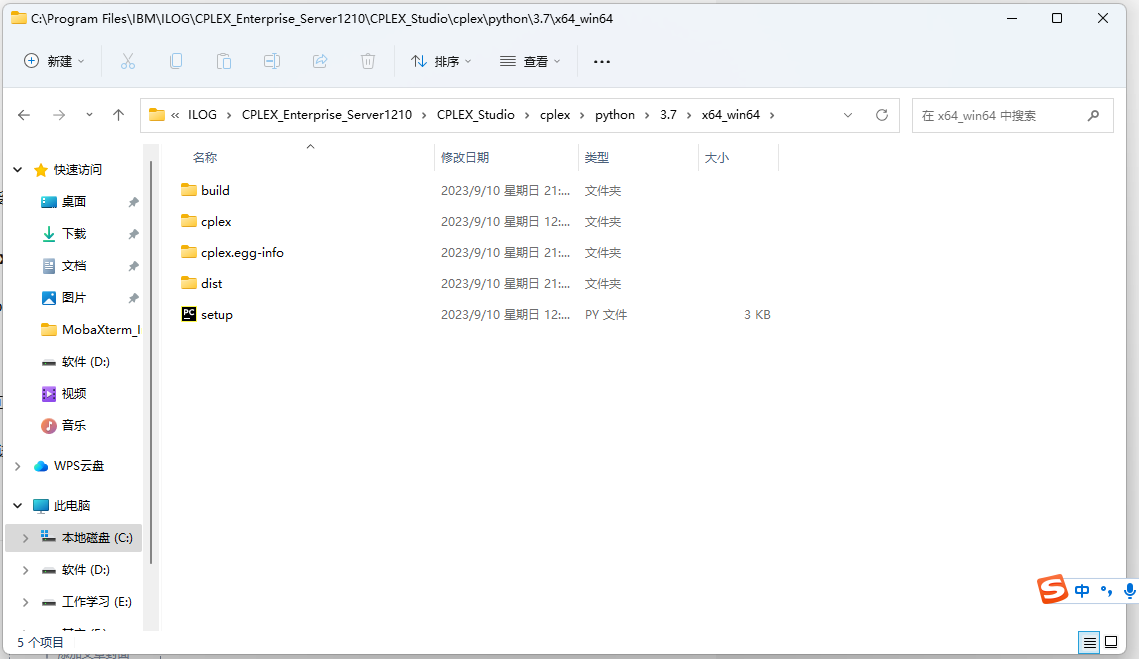The width and height of the screenshot is (1139, 659).
Task: Sort by the 修改日期 column header
Action: (465, 157)
